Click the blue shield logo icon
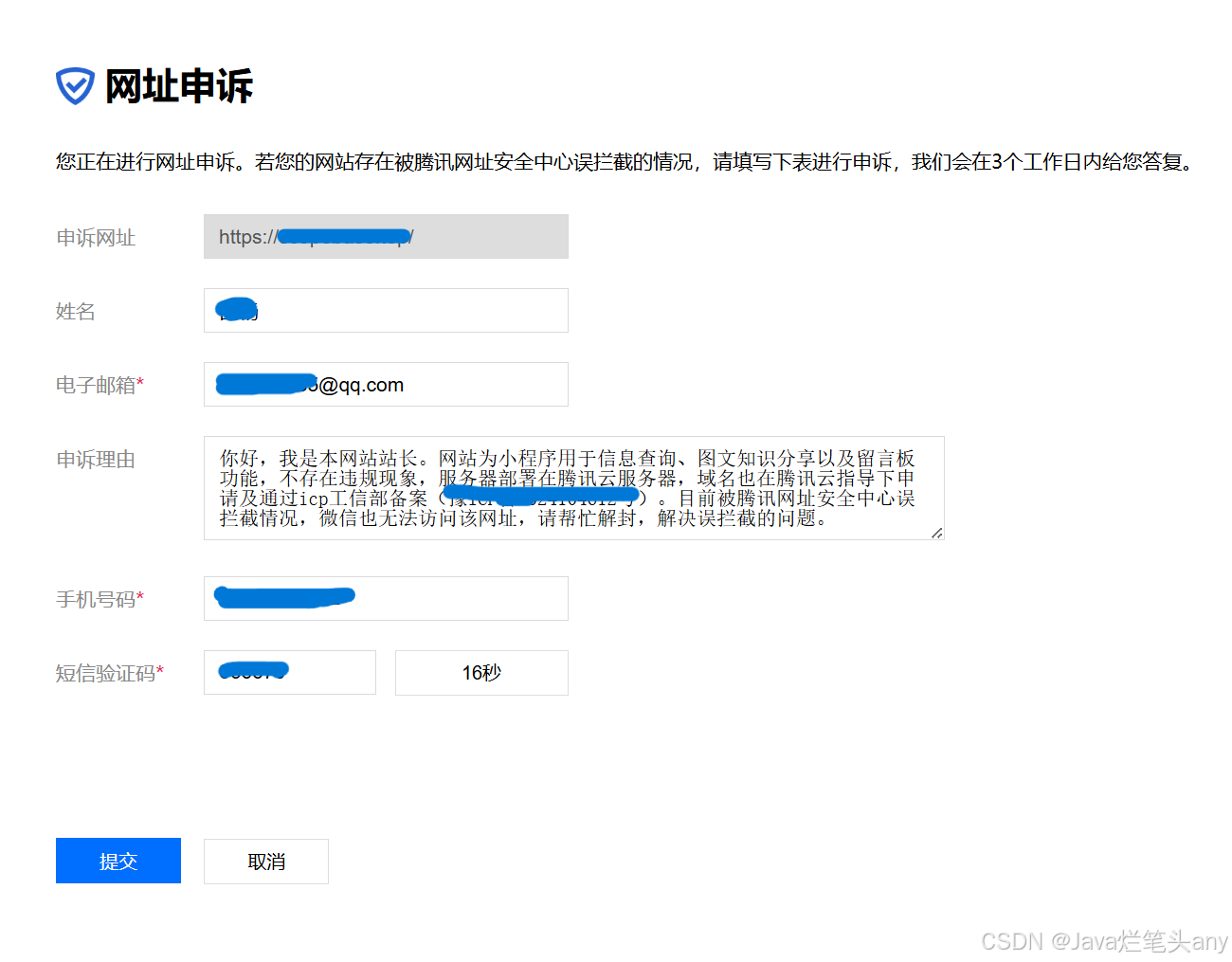The width and height of the screenshot is (1232, 962). tap(75, 86)
